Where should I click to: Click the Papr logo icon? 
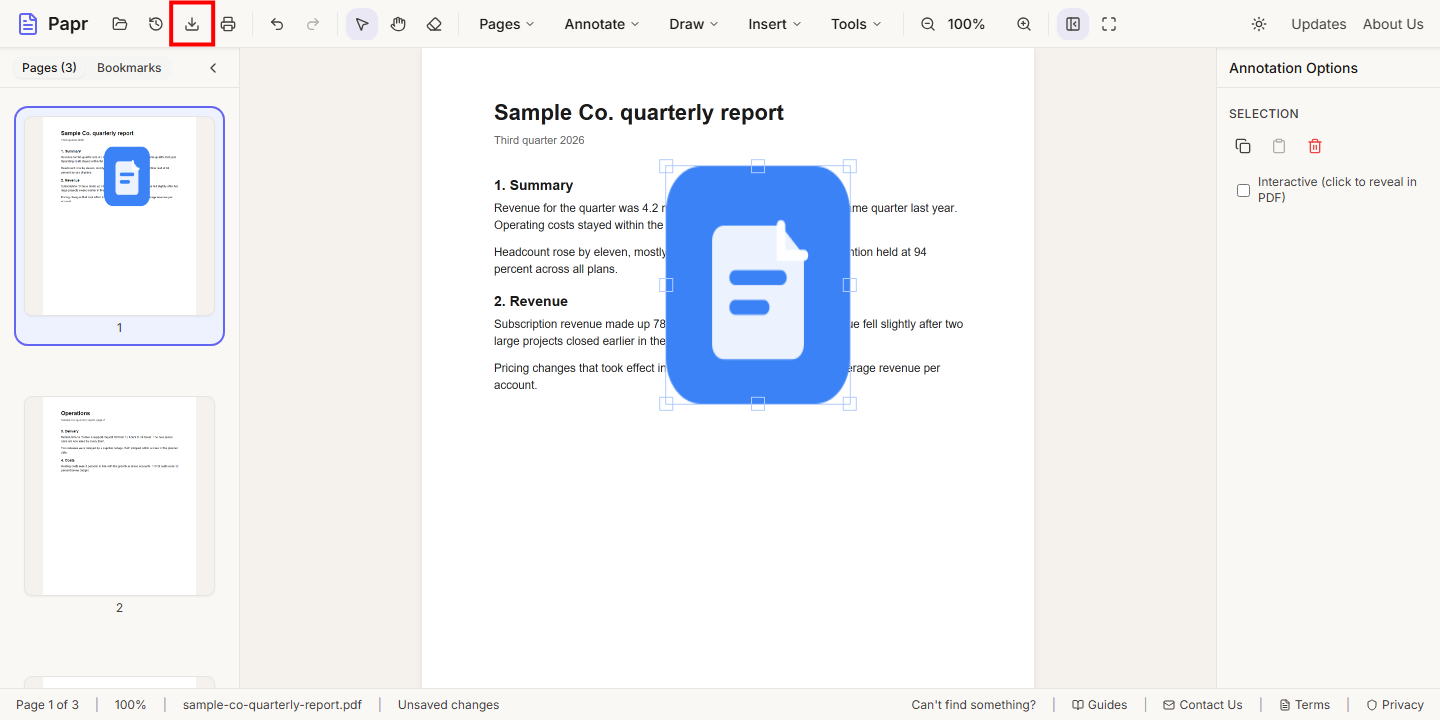pyautogui.click(x=28, y=24)
